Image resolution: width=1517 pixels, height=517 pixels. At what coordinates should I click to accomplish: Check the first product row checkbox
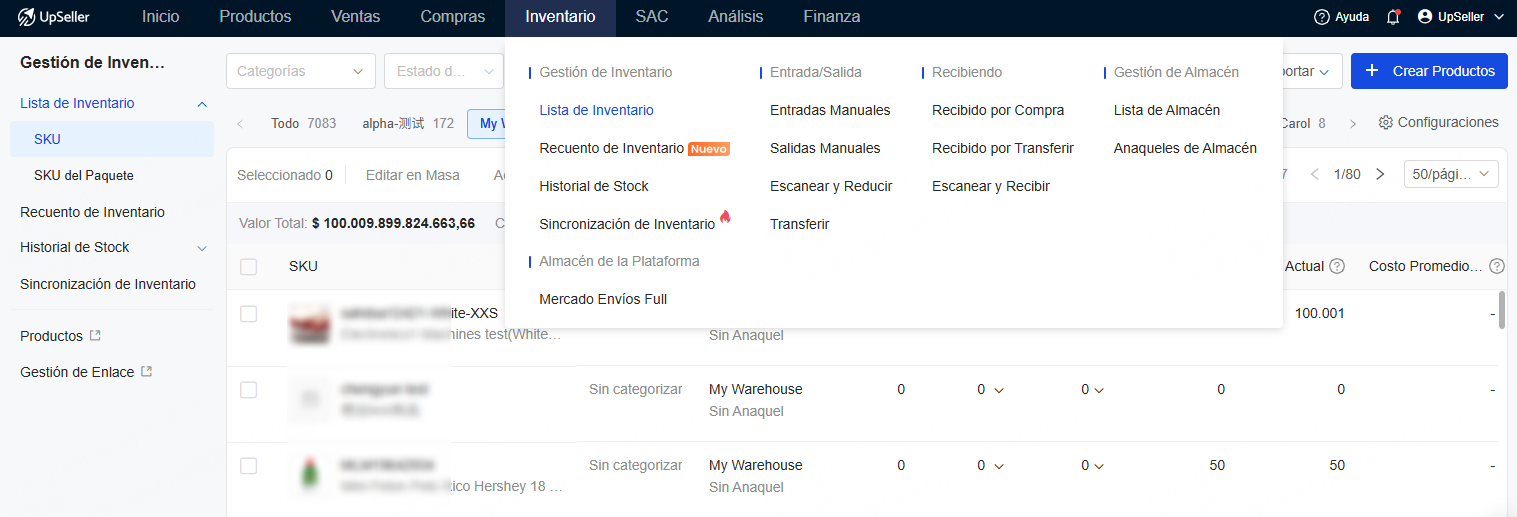(x=249, y=314)
